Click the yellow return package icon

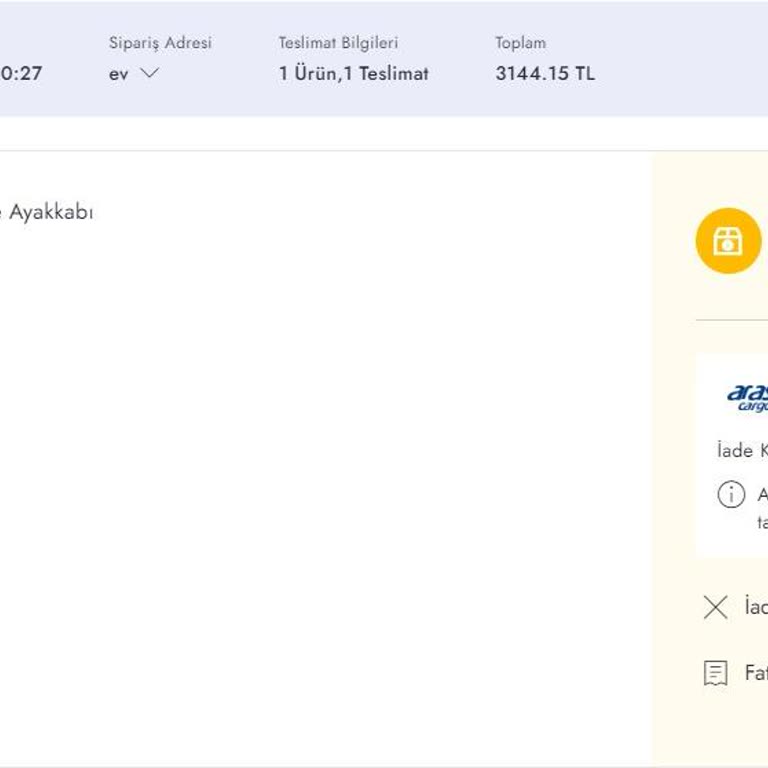coord(728,241)
